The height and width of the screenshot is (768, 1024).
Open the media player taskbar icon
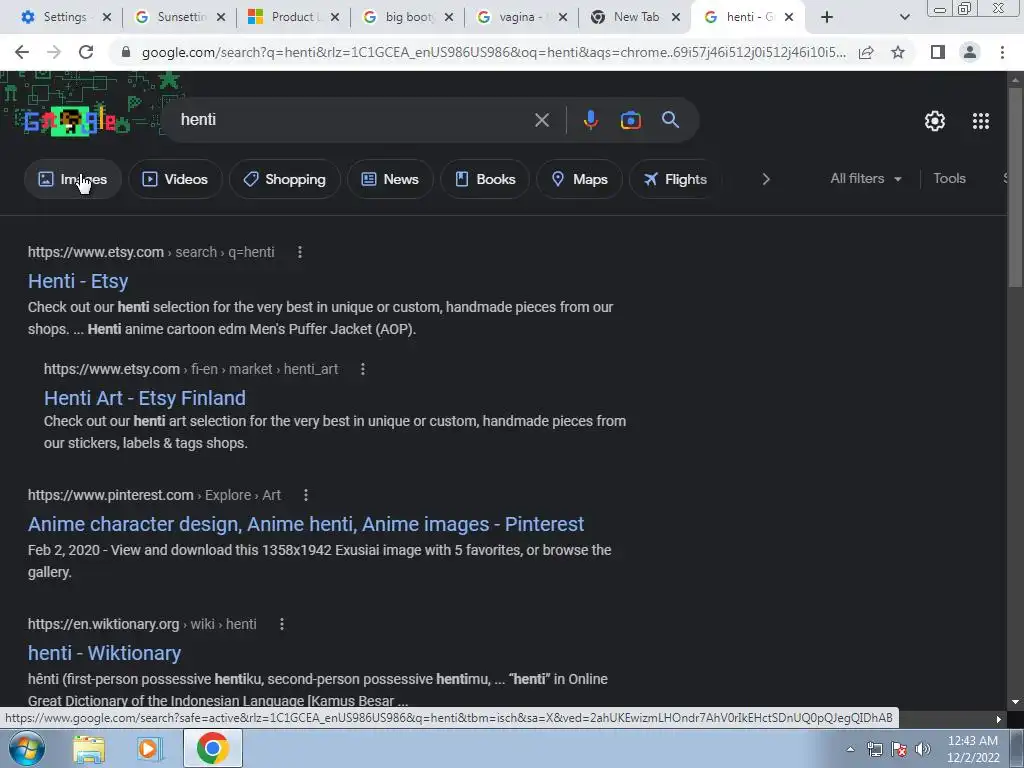pos(150,748)
